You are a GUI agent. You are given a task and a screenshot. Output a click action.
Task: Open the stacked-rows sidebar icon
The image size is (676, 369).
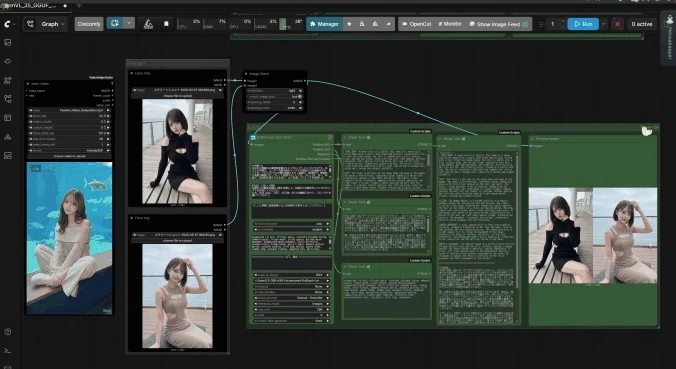8,156
